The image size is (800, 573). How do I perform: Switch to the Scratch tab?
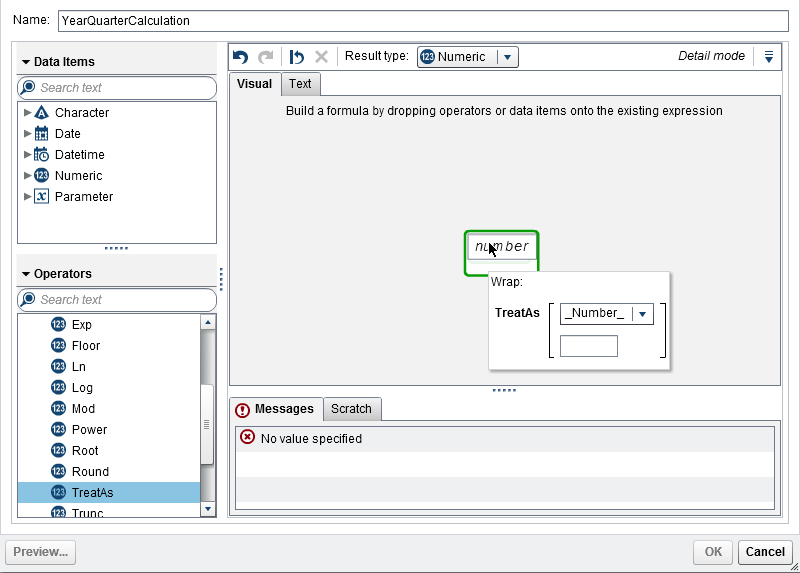click(x=351, y=409)
